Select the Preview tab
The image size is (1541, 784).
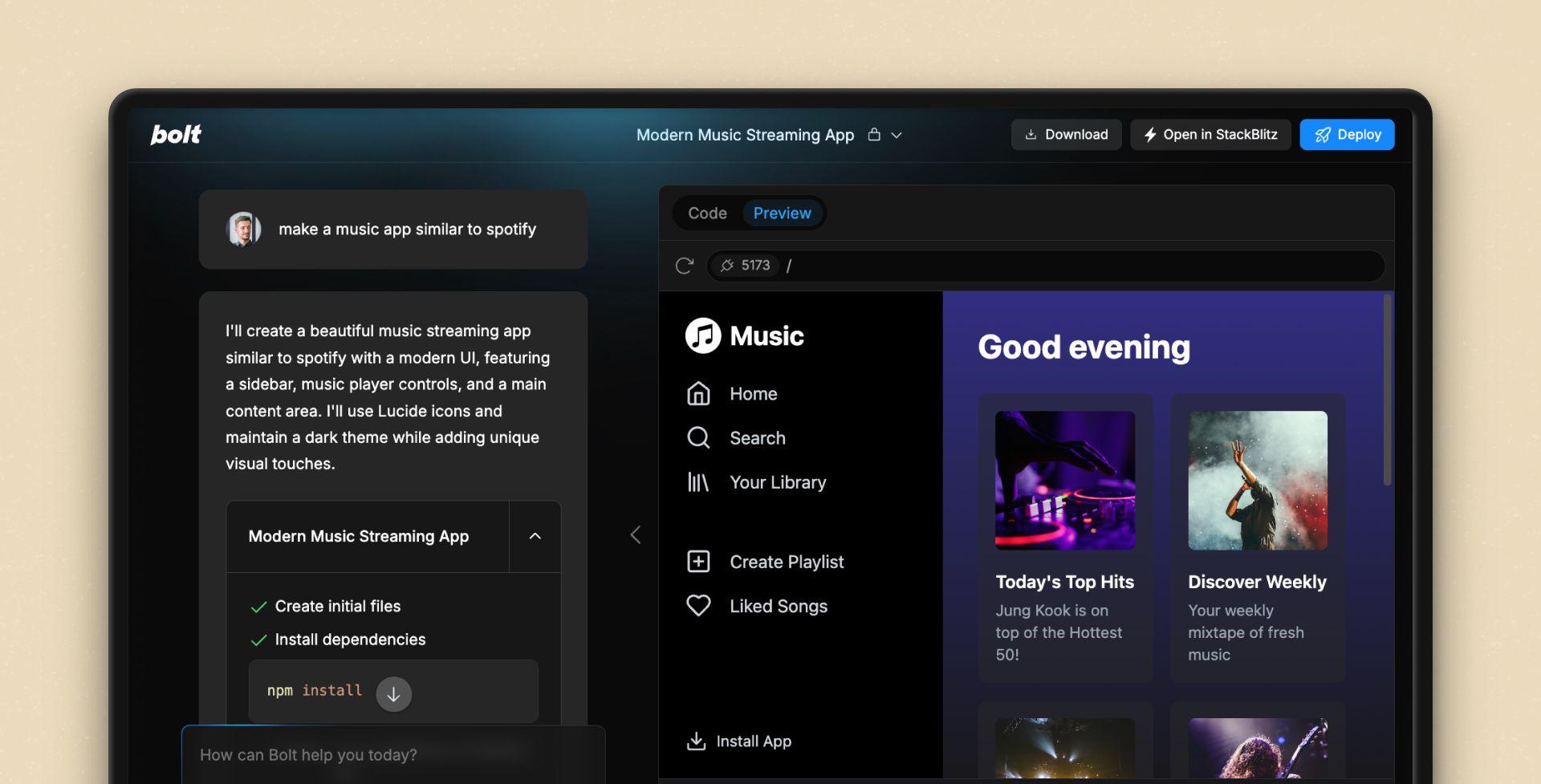(x=782, y=213)
